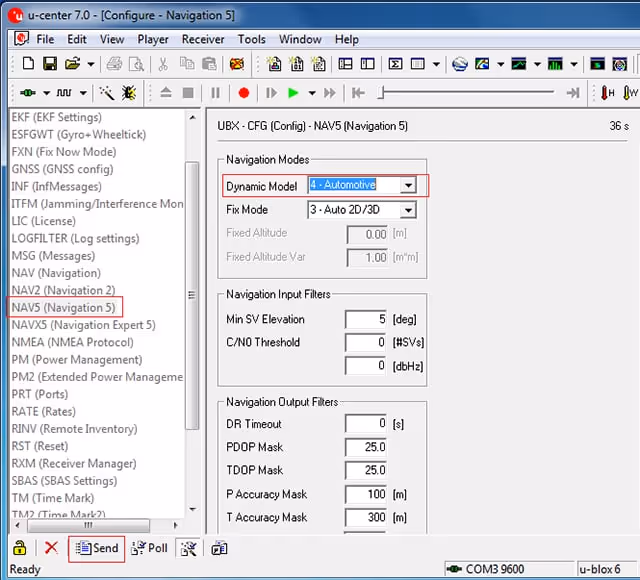
Task: Select SBAS (SBAS Settings) entry
Action: [64, 480]
